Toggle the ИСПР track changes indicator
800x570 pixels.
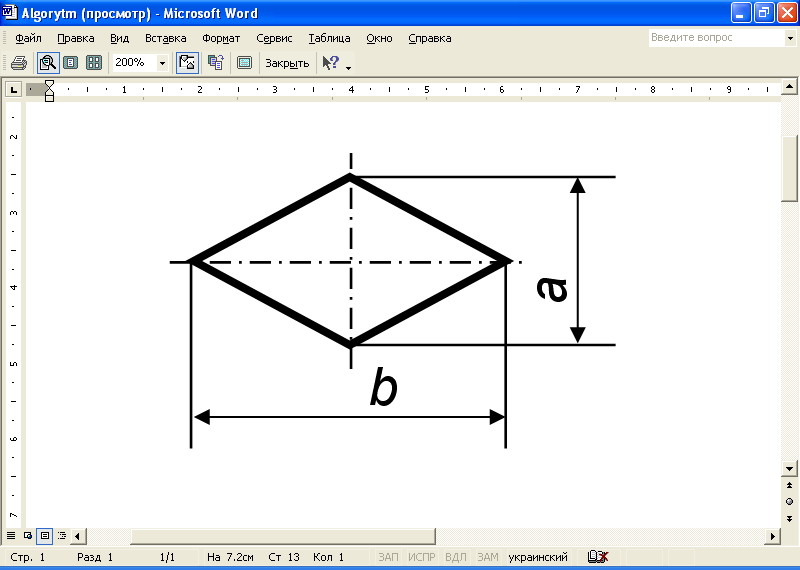421,557
